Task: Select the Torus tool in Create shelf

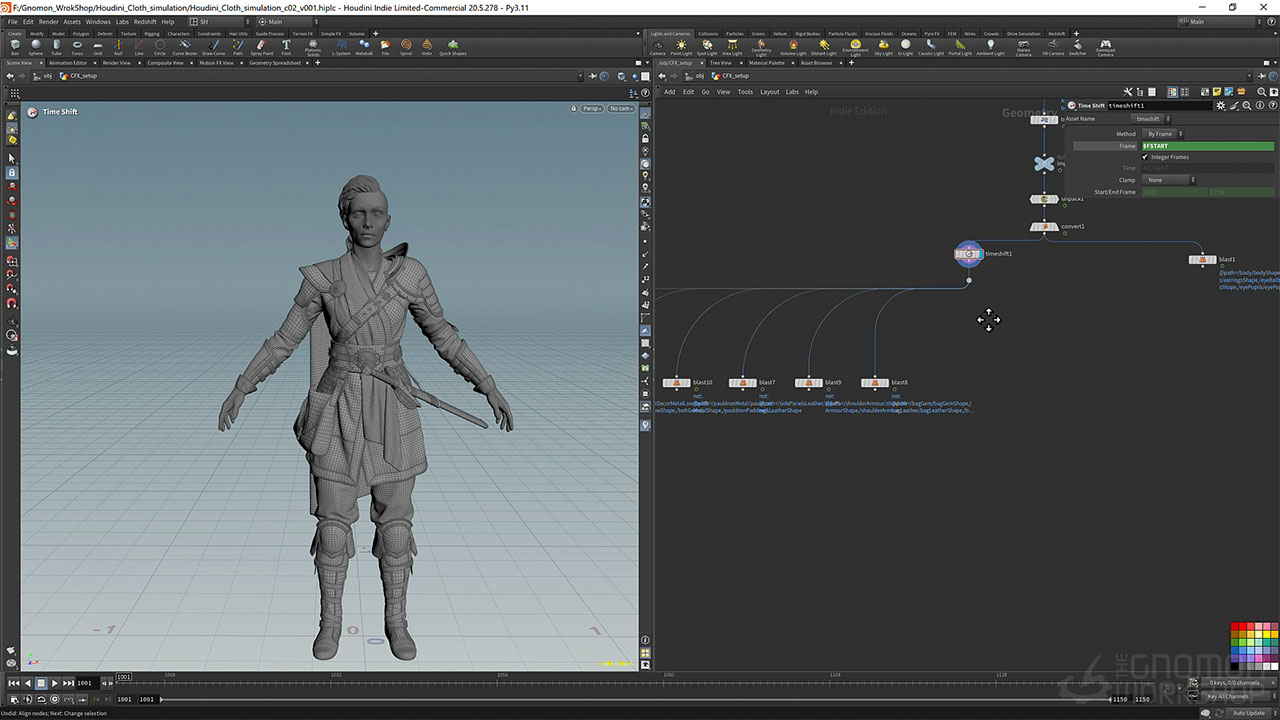Action: pos(77,47)
